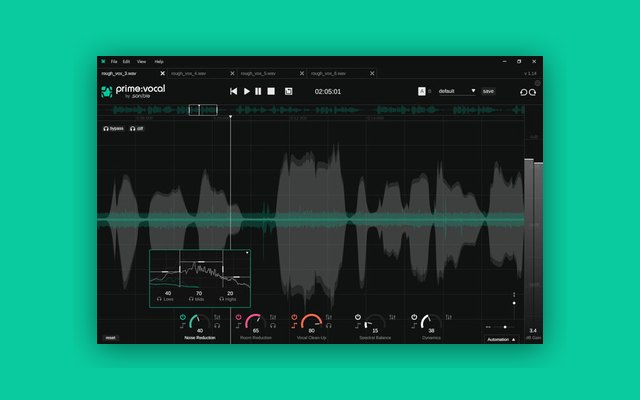This screenshot has height=400, width=640.
Task: Open the File menu
Action: click(x=114, y=62)
